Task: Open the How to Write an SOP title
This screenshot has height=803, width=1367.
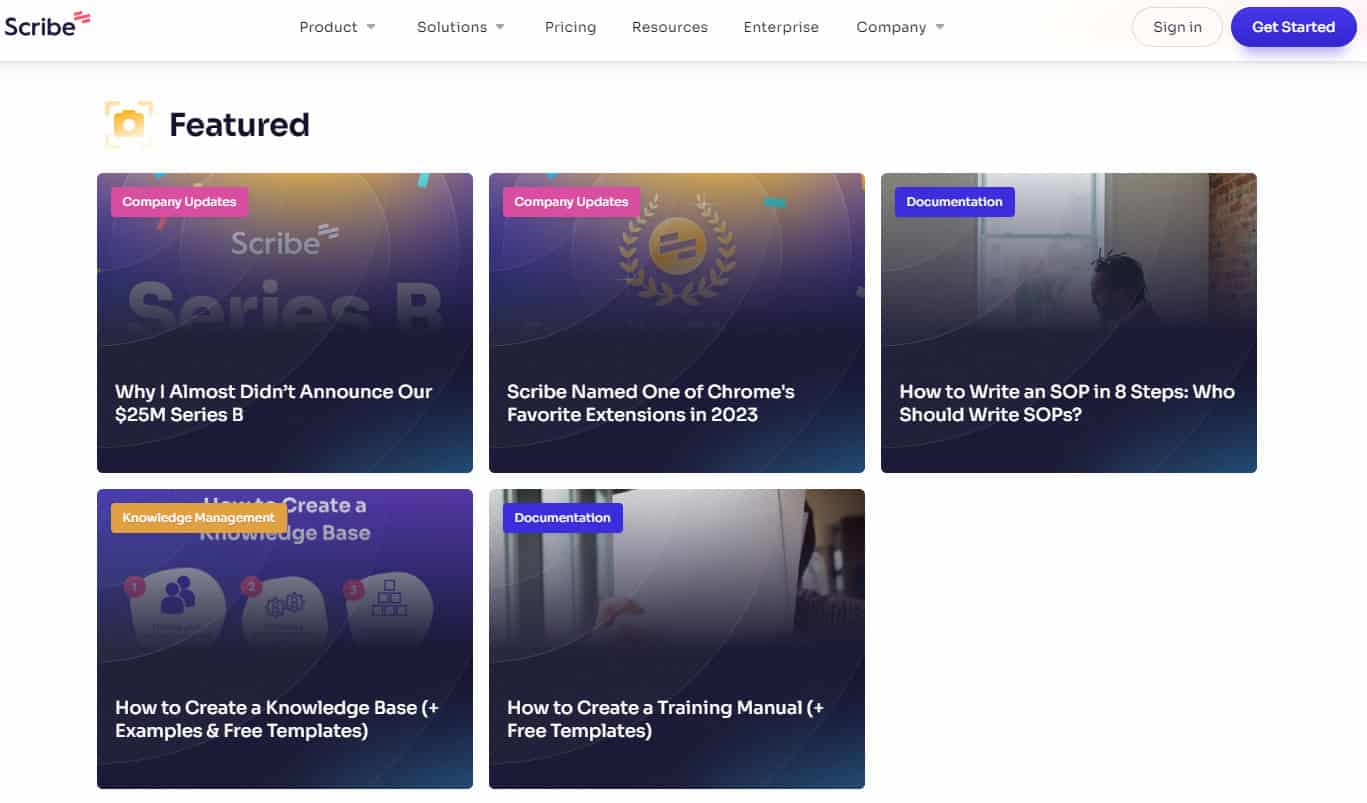Action: coord(1067,403)
